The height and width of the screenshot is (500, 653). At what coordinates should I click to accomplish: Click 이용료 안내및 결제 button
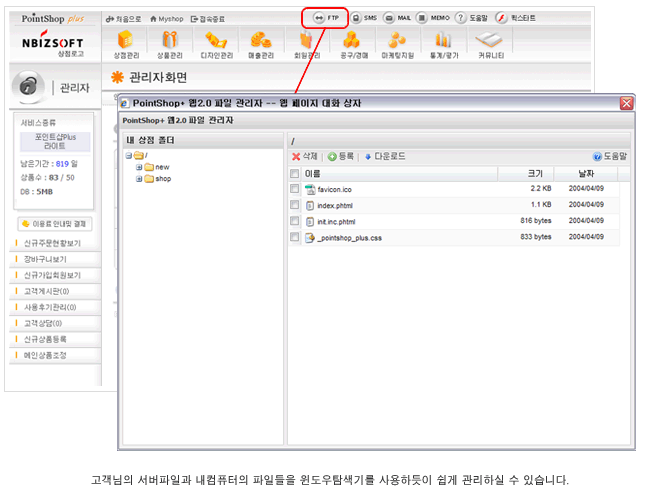click(55, 224)
